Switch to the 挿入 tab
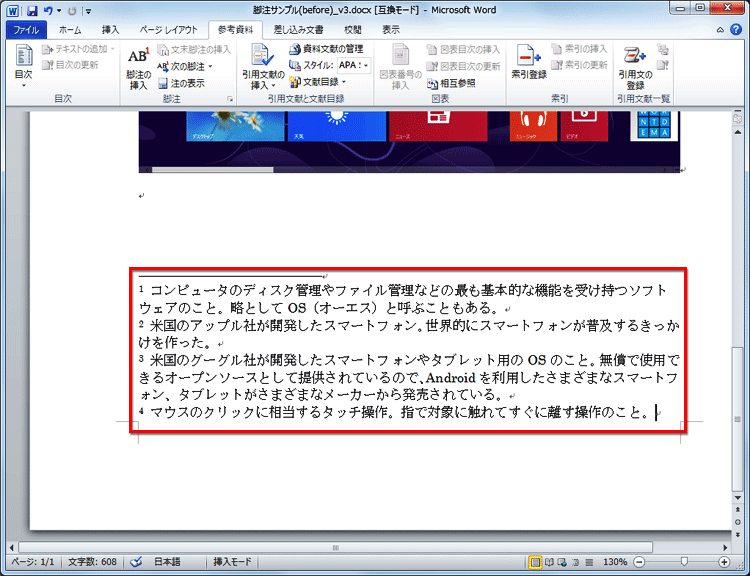The width and height of the screenshot is (750, 576). (110, 30)
